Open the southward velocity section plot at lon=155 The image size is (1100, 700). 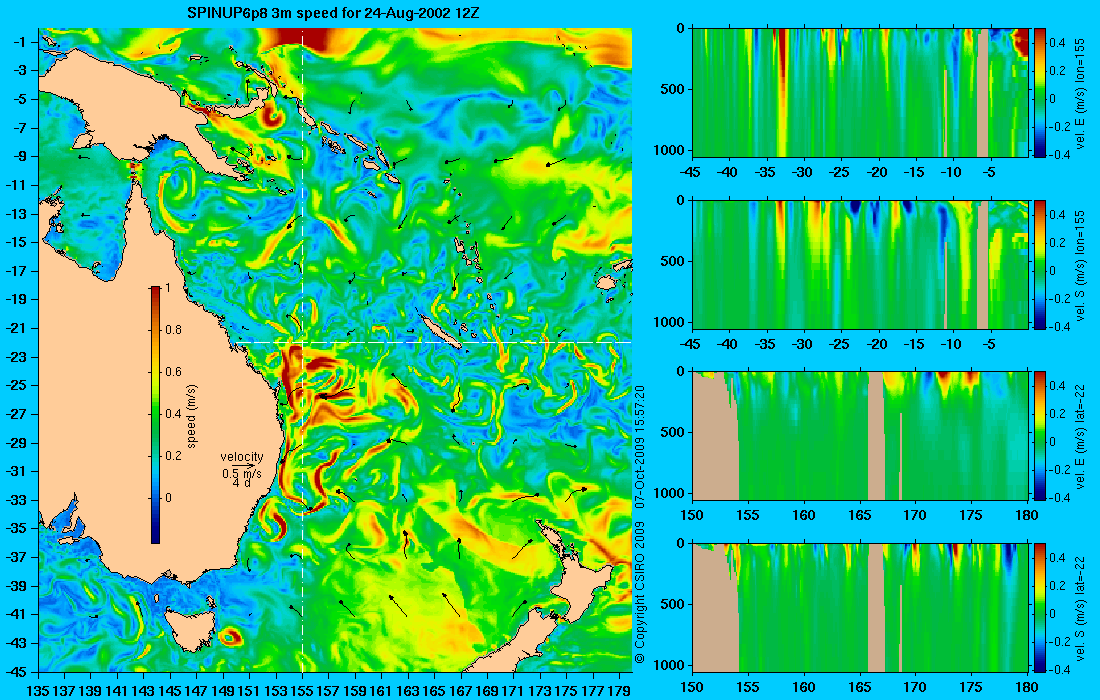(861, 264)
